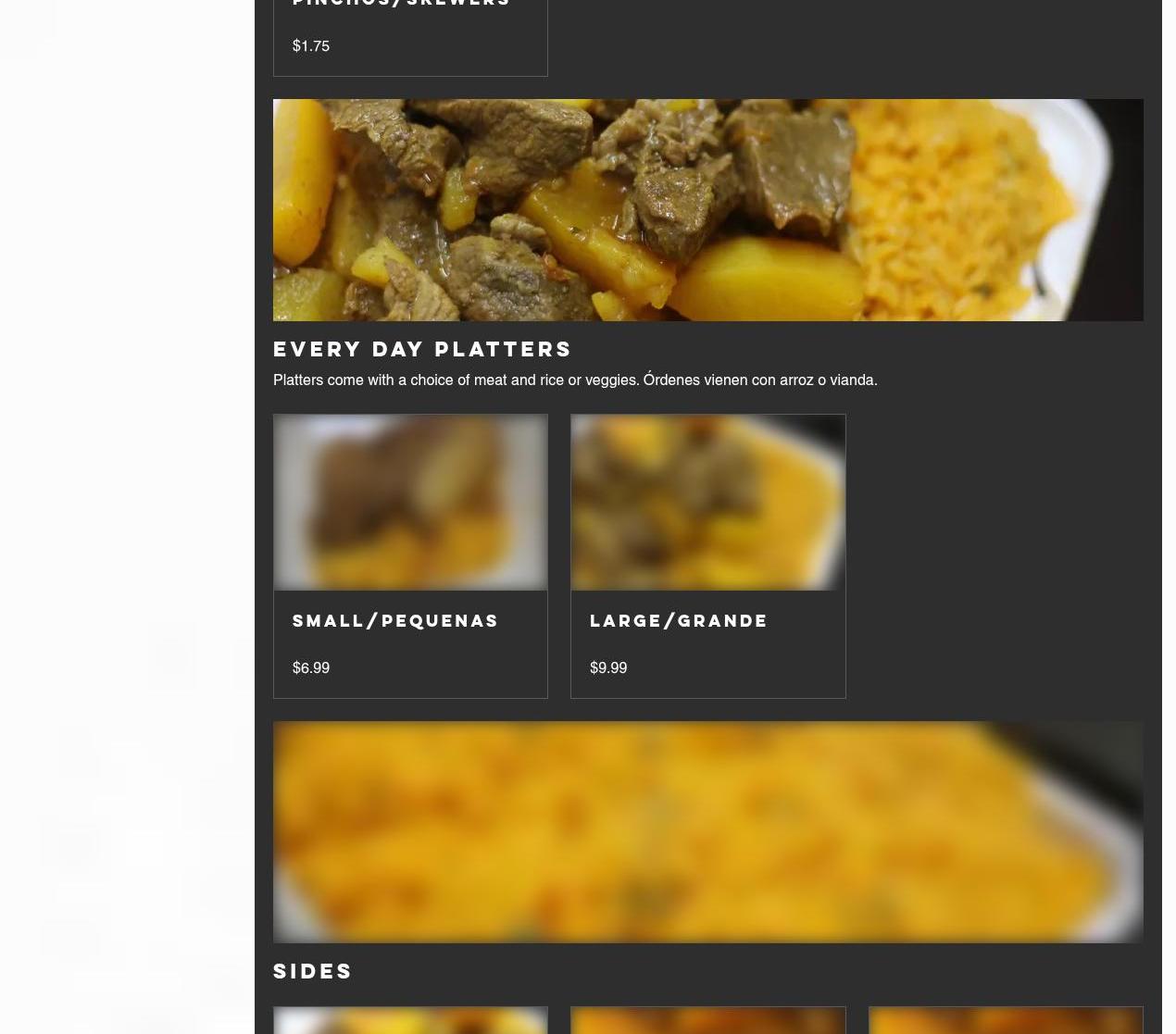Click the beef stew banner image
The height and width of the screenshot is (1034, 1176).
(x=708, y=210)
